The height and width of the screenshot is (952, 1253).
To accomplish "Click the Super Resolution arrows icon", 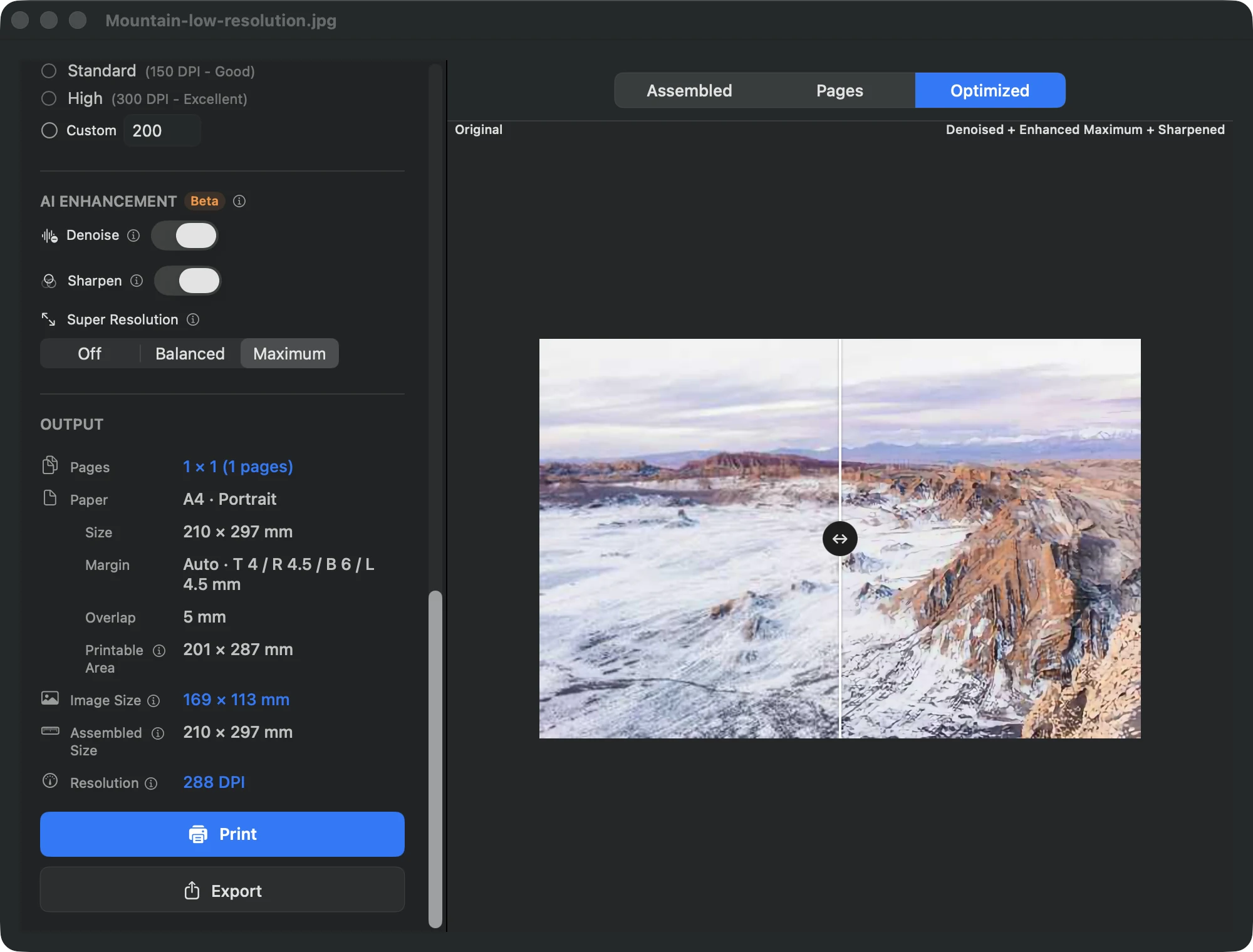I will click(48, 319).
